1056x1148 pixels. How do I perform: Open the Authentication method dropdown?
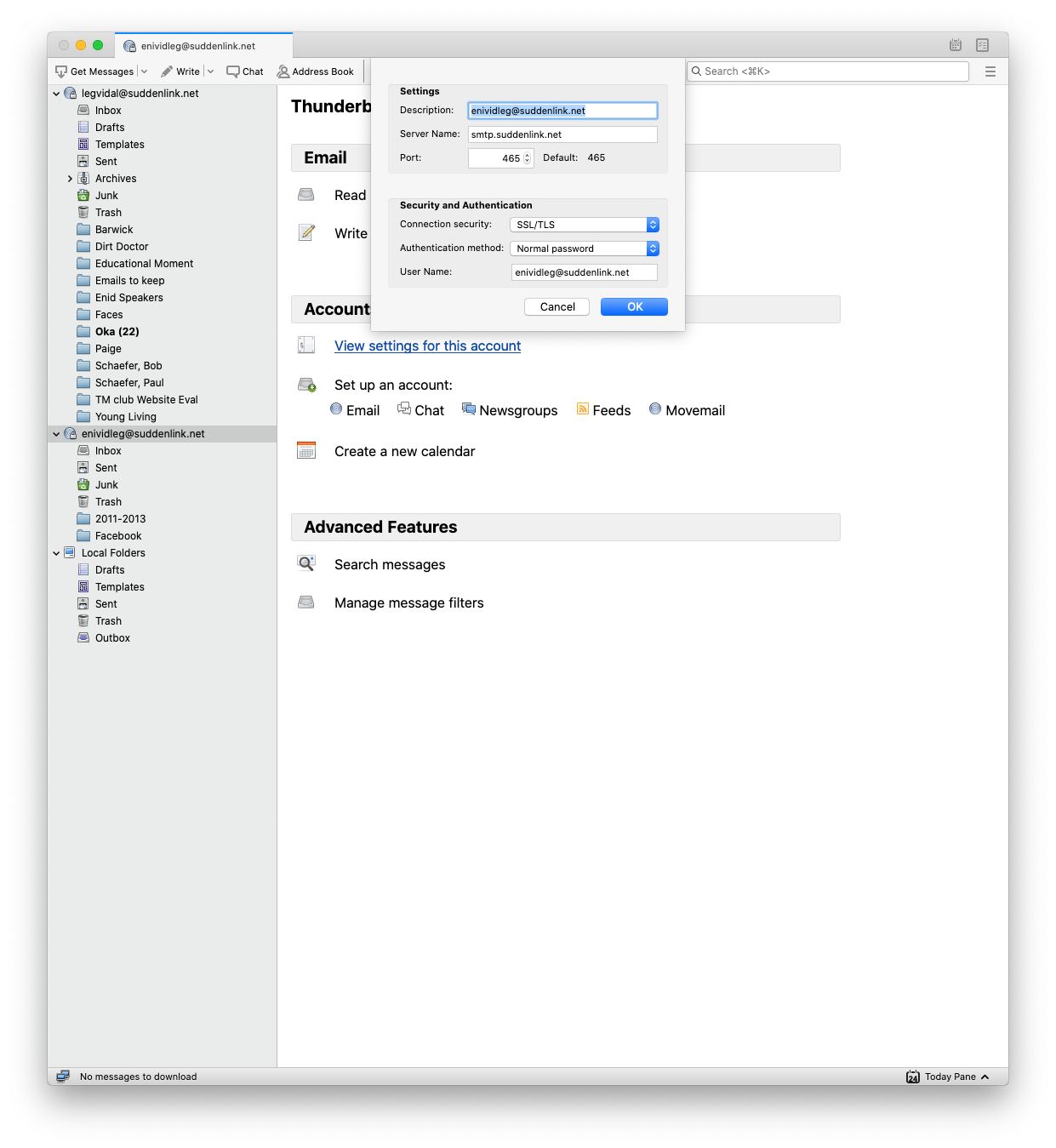point(585,248)
